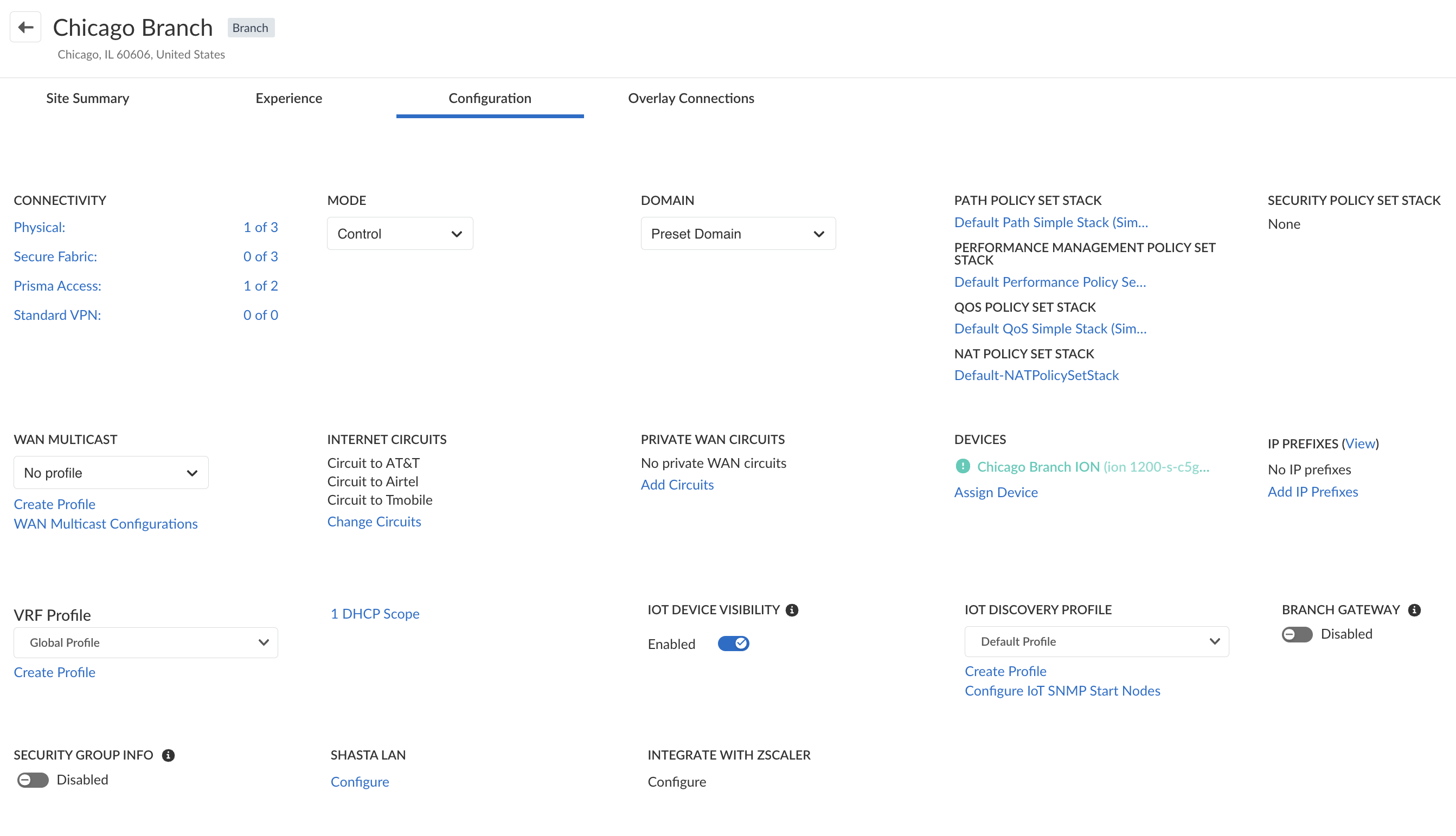1456x836 pixels.
Task: Click device alert status icon
Action: click(x=962, y=466)
